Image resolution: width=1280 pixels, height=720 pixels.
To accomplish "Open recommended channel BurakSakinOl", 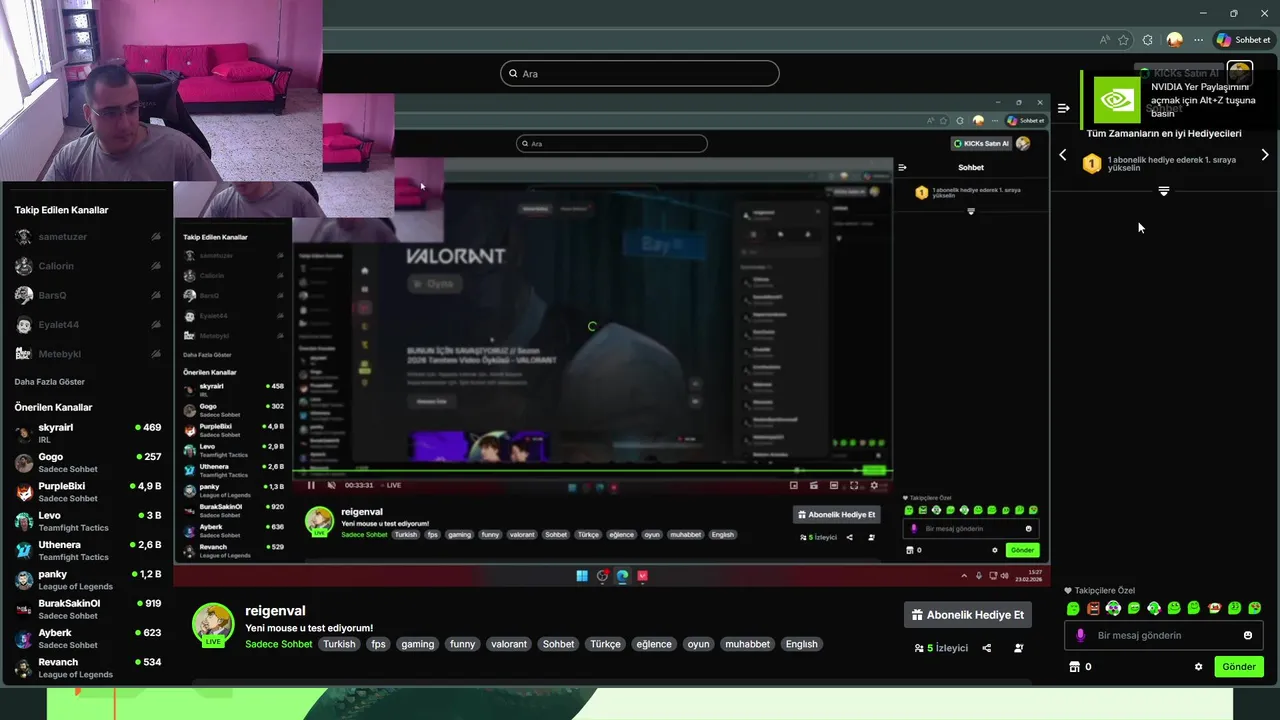I will point(88,609).
